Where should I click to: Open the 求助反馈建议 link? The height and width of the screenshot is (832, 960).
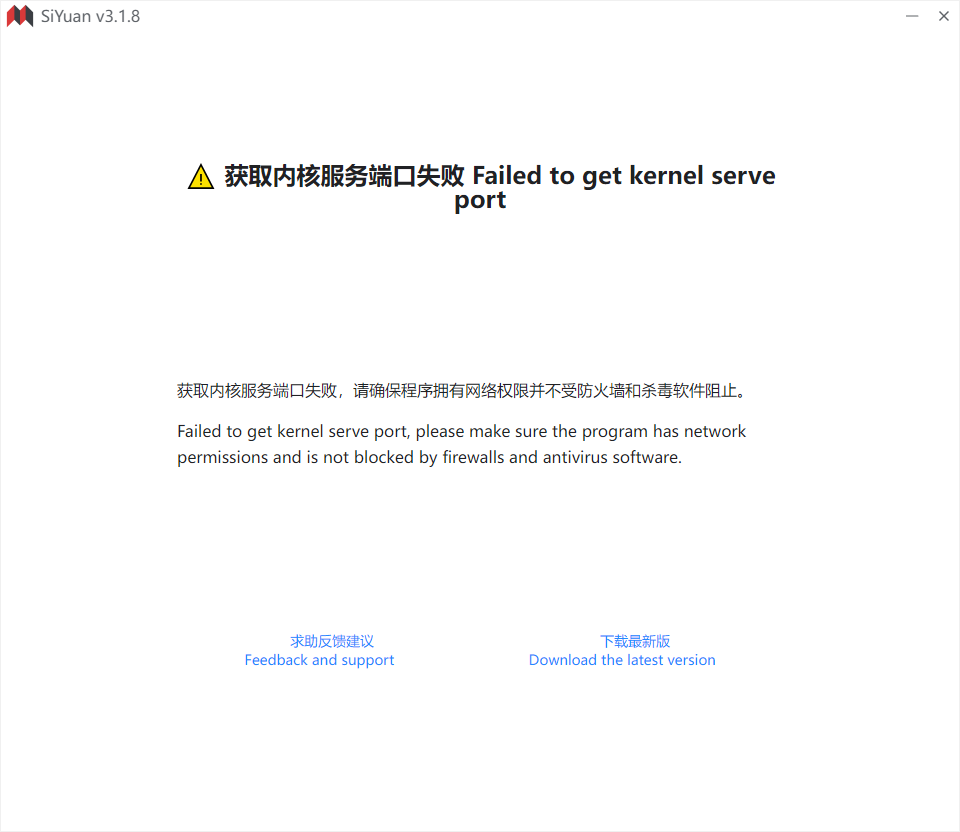[332, 641]
